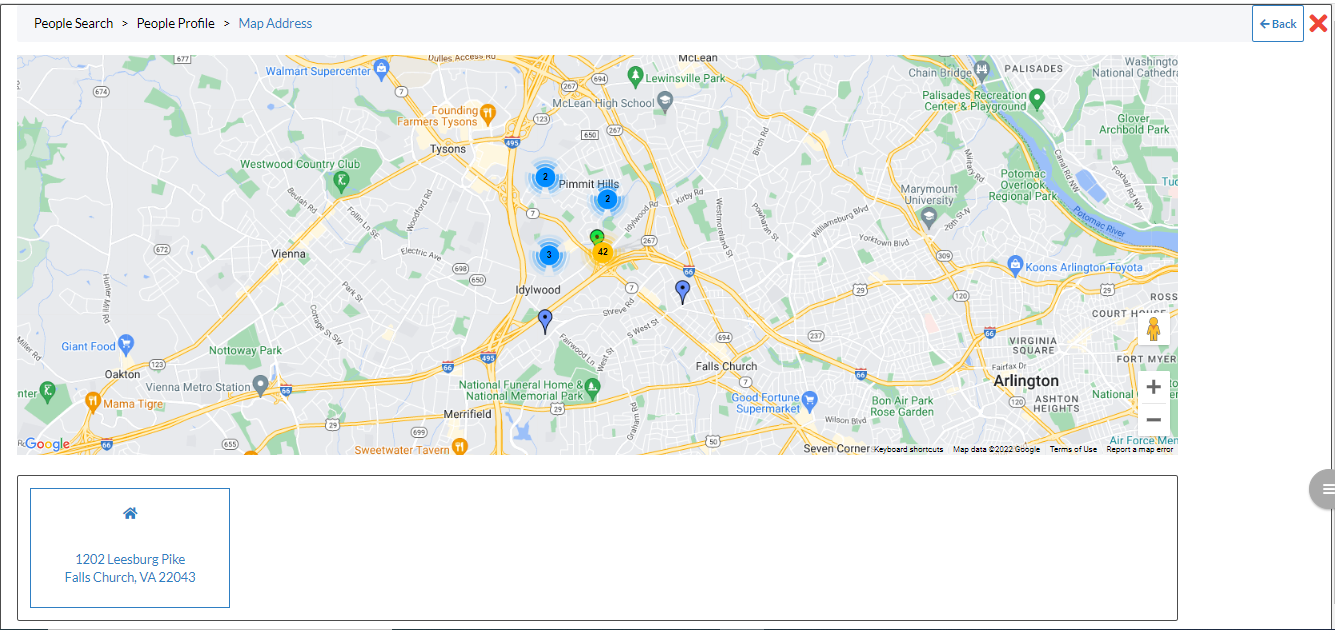Zoom in on the map
1335x630 pixels.
(1153, 387)
